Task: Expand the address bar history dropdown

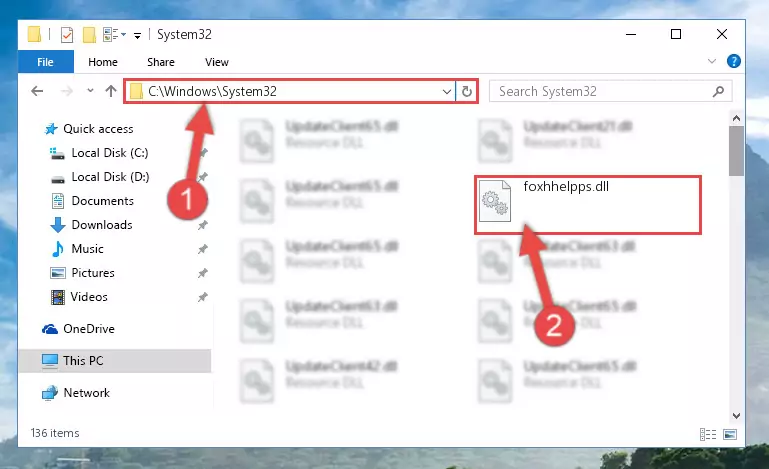Action: 446,91
